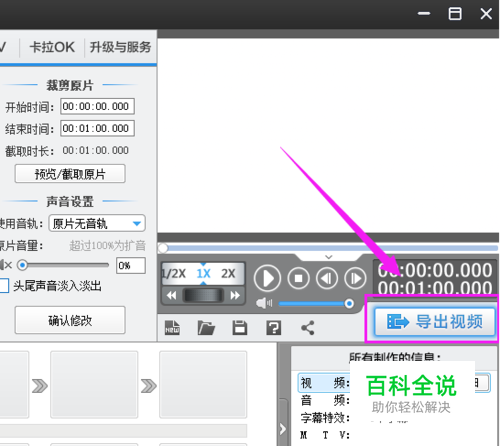Click the third empty clip thumbnail slot
Viewport: 500px width, 446px height.
click(203, 385)
